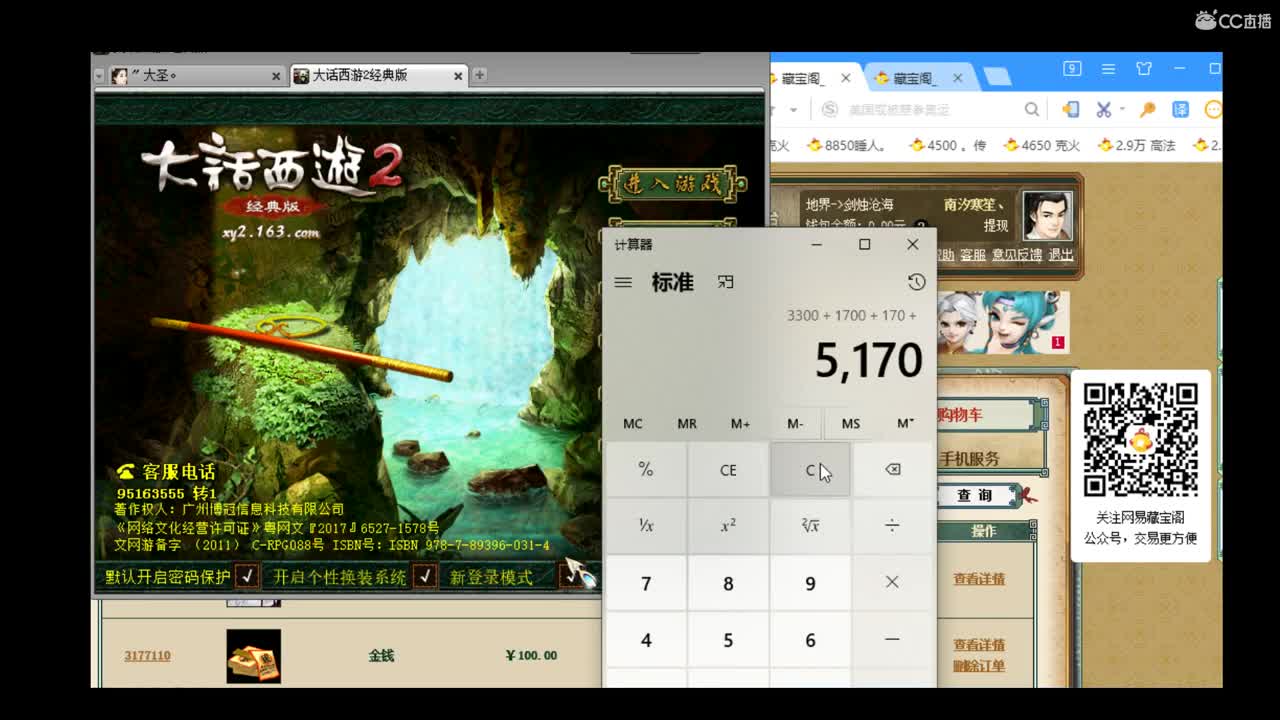Screen dimensions: 1280x720
Task: Click the 查询 search button
Action: click(x=975, y=495)
